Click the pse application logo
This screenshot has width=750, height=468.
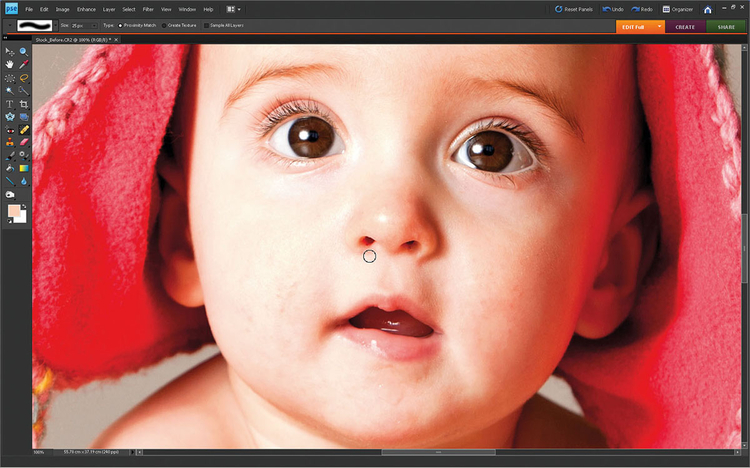pyautogui.click(x=11, y=9)
